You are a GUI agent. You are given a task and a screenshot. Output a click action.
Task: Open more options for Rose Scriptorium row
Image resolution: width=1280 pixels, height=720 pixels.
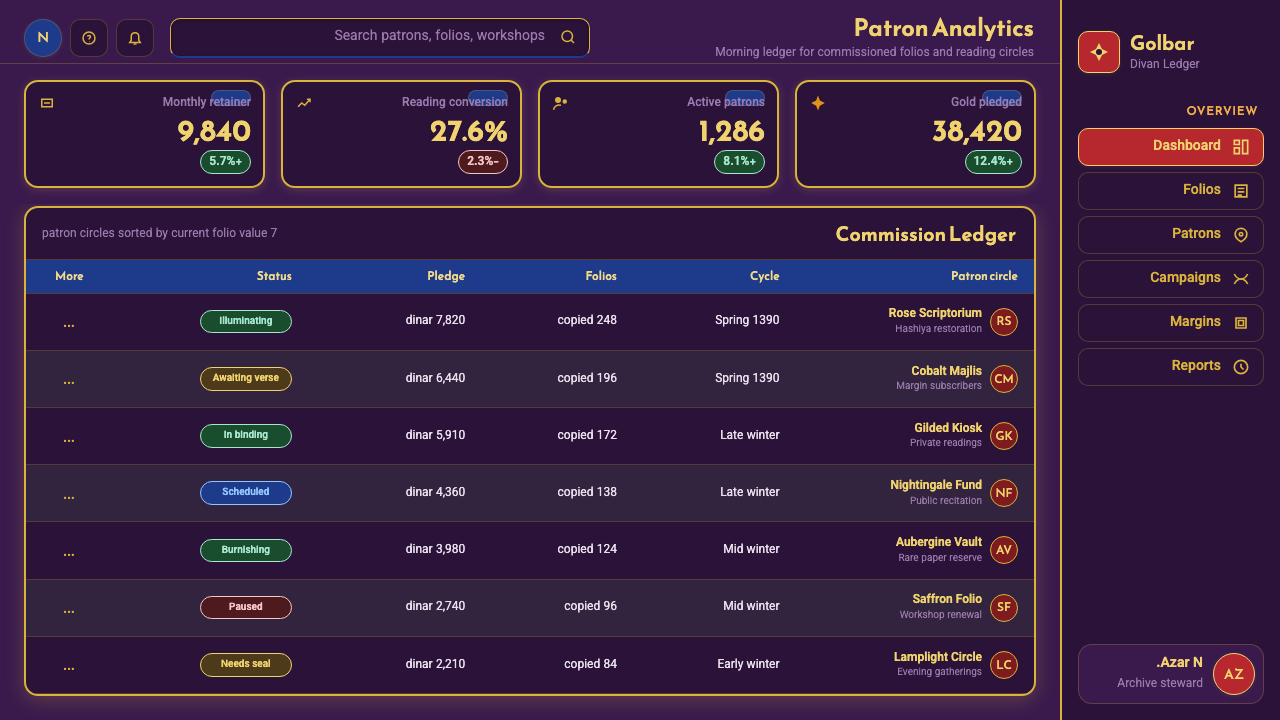point(69,322)
